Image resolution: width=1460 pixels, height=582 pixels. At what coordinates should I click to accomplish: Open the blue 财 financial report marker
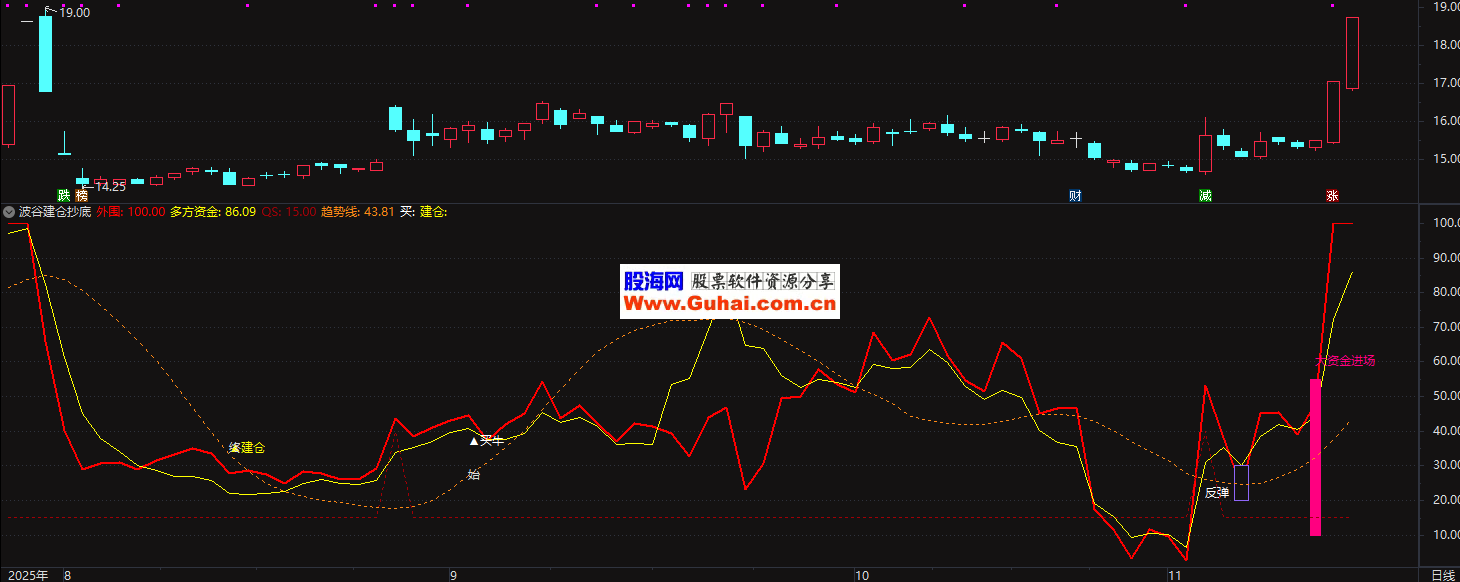(1075, 196)
